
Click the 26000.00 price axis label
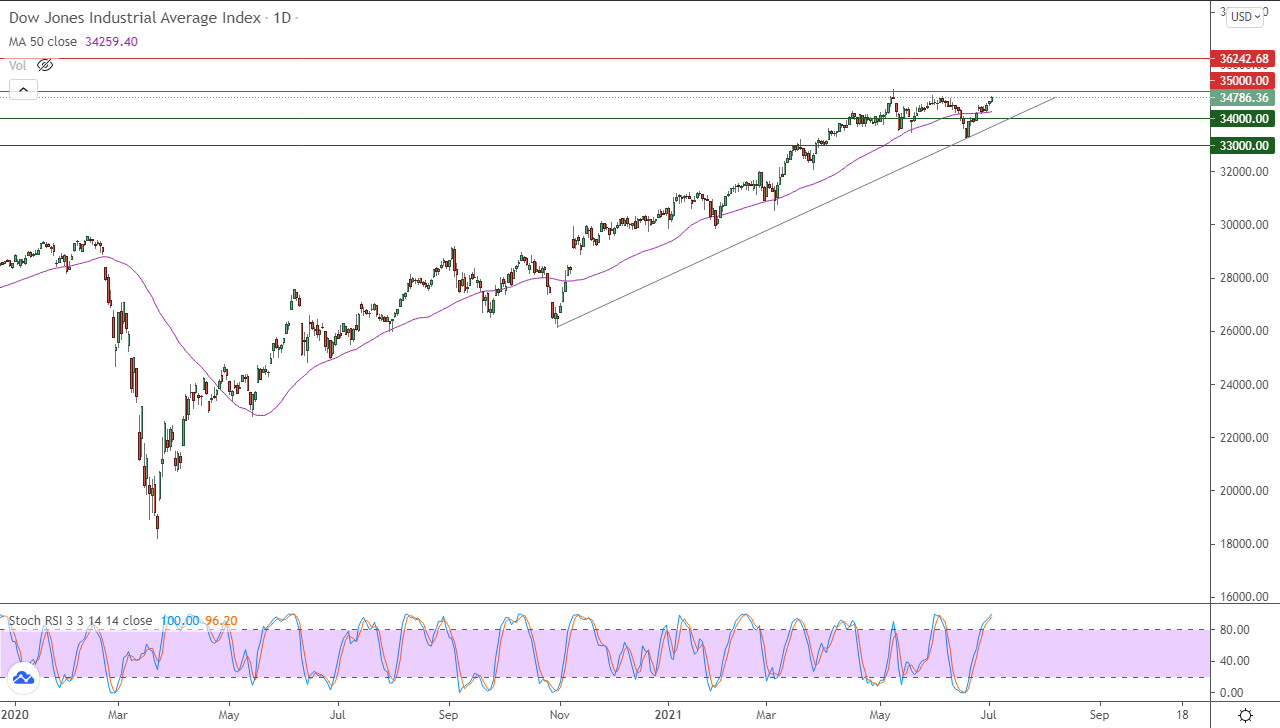coord(1244,331)
